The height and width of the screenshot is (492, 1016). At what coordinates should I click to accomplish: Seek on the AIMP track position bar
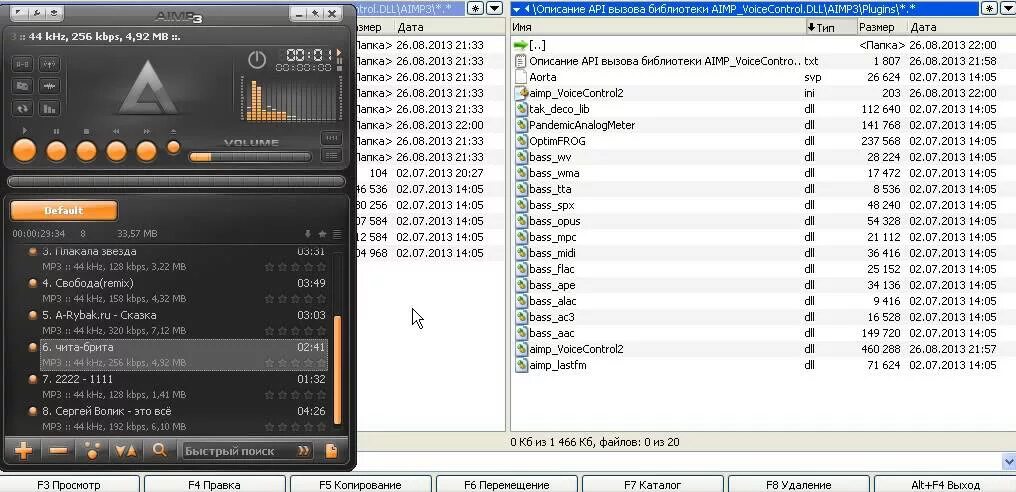point(176,182)
